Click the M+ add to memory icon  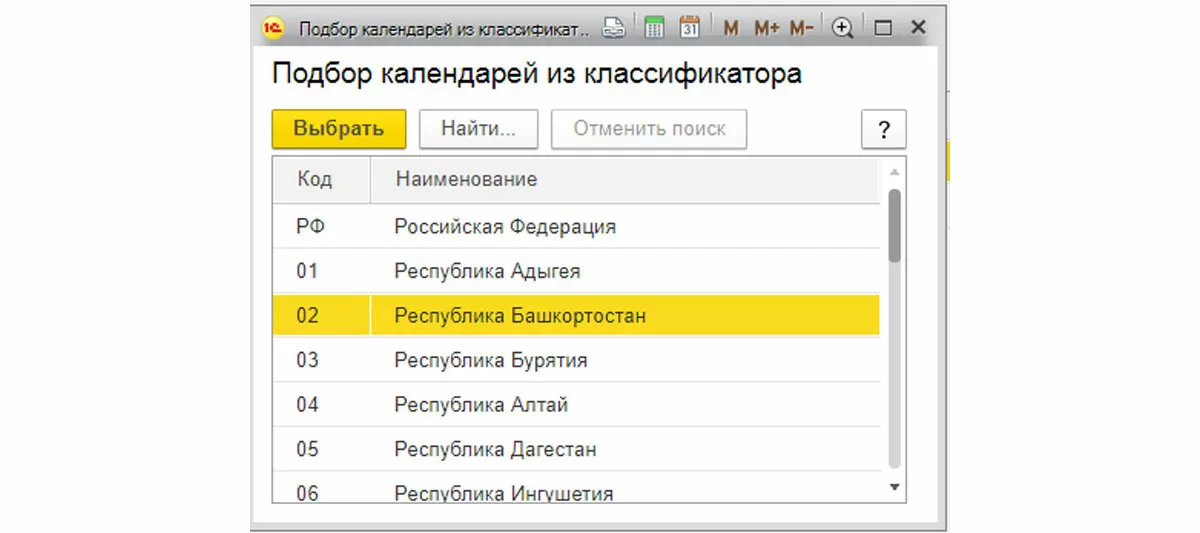[766, 29]
